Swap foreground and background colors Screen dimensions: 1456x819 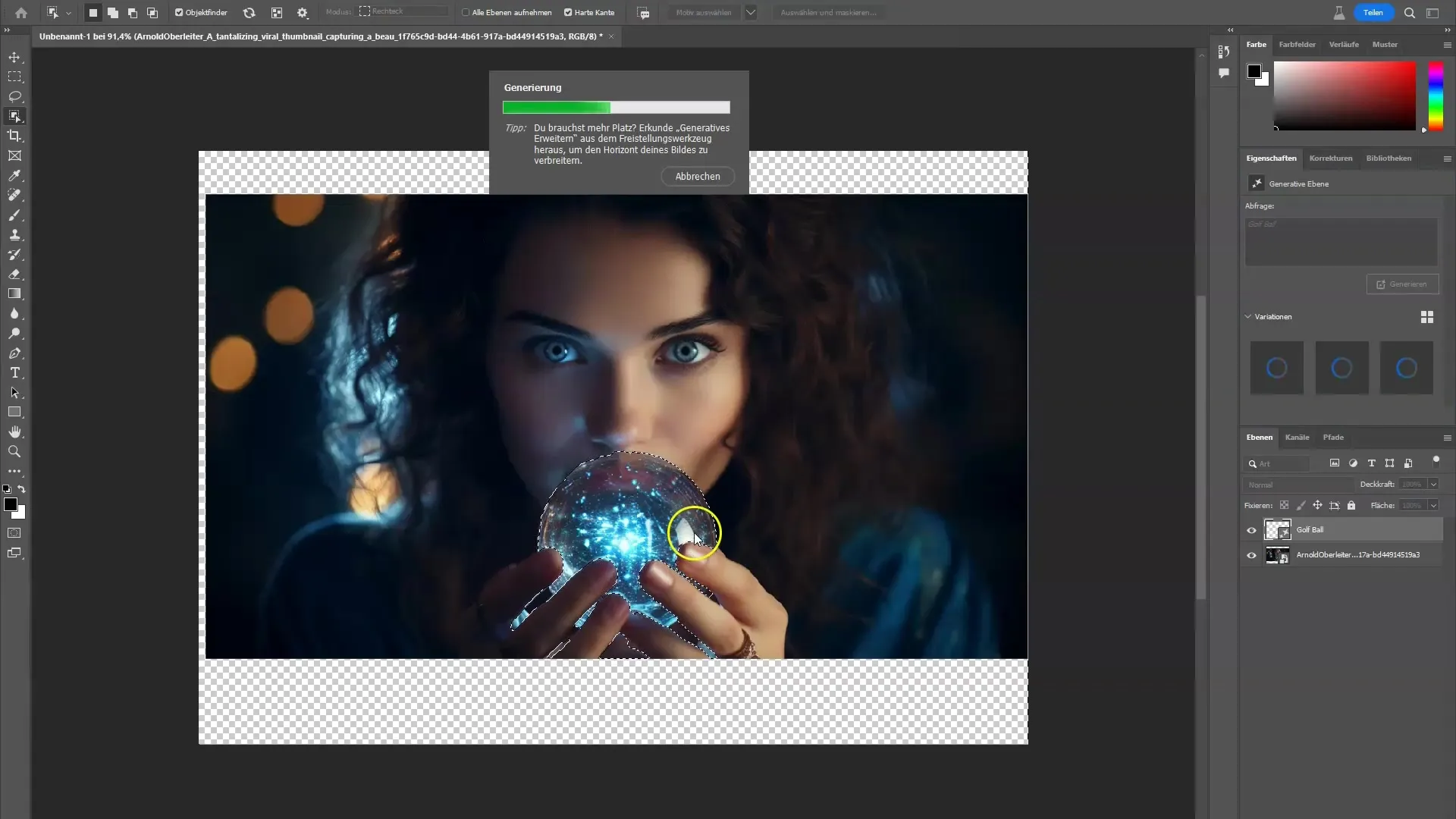(x=22, y=489)
